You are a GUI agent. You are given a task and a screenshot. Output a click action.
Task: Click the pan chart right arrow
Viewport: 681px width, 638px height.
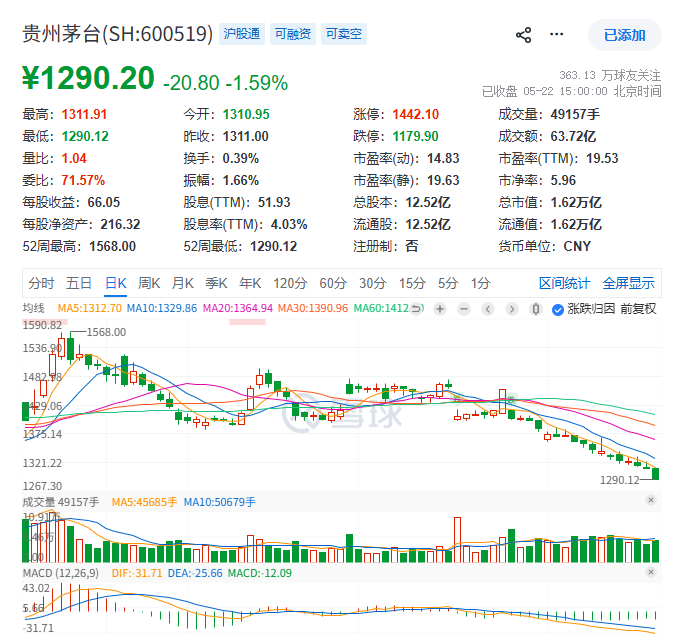tap(512, 309)
